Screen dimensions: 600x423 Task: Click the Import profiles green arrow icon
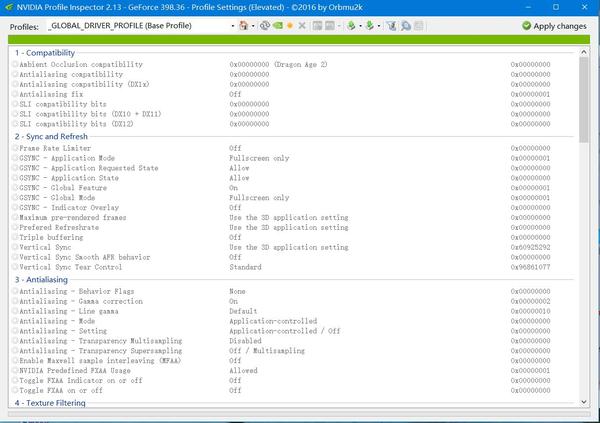tap(369, 26)
